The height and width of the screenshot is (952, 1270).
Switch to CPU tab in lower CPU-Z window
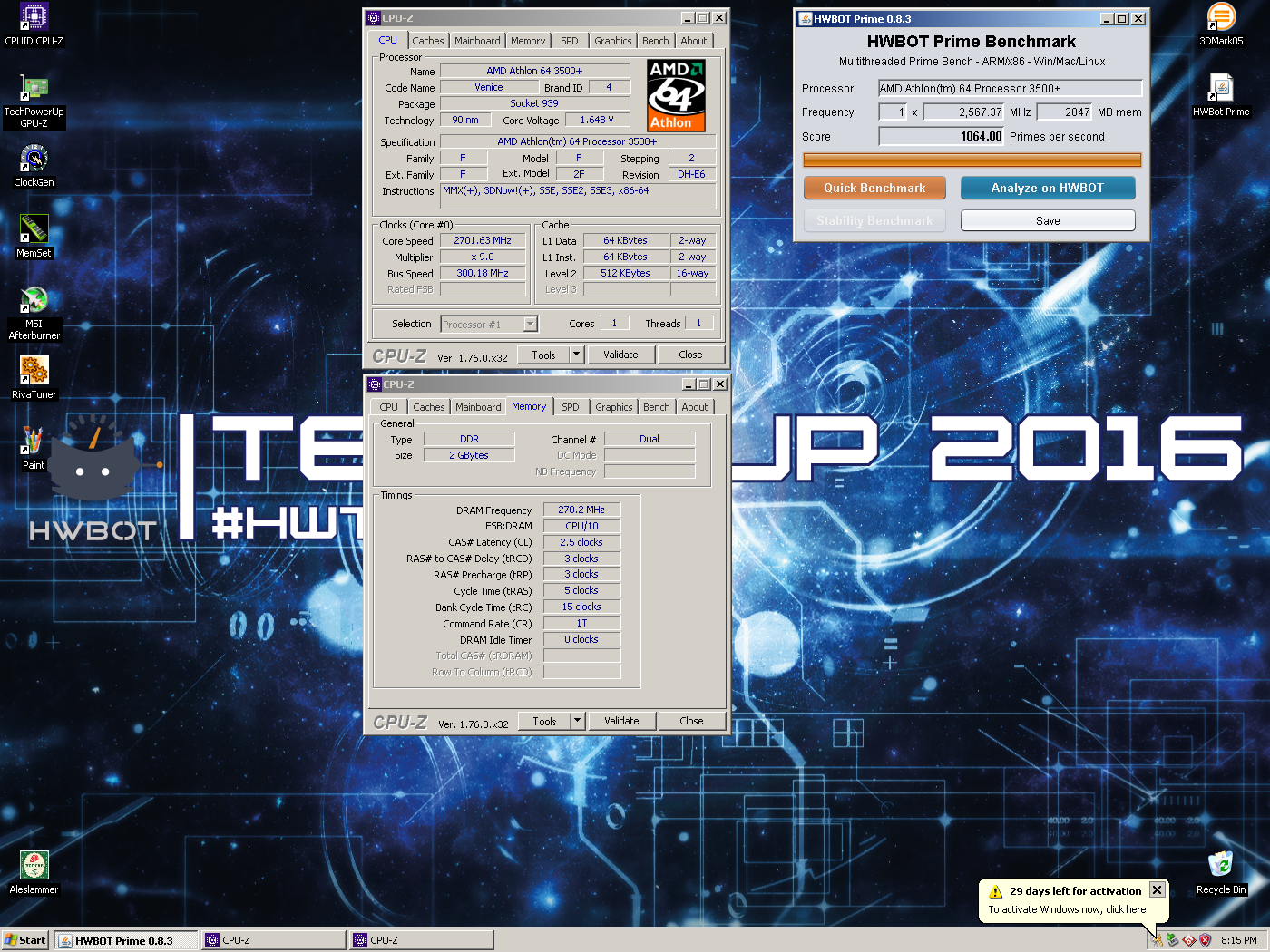(389, 407)
